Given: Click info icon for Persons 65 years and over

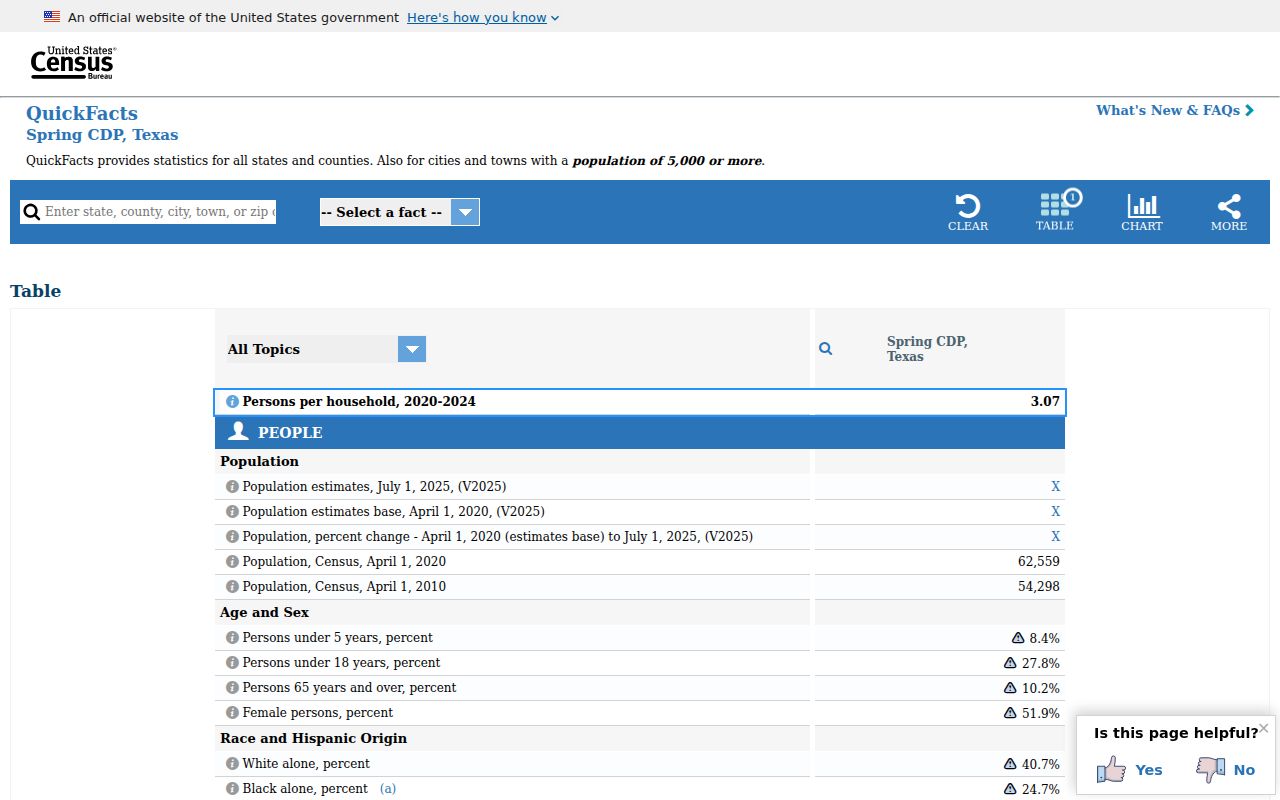Looking at the screenshot, I should coord(232,688).
